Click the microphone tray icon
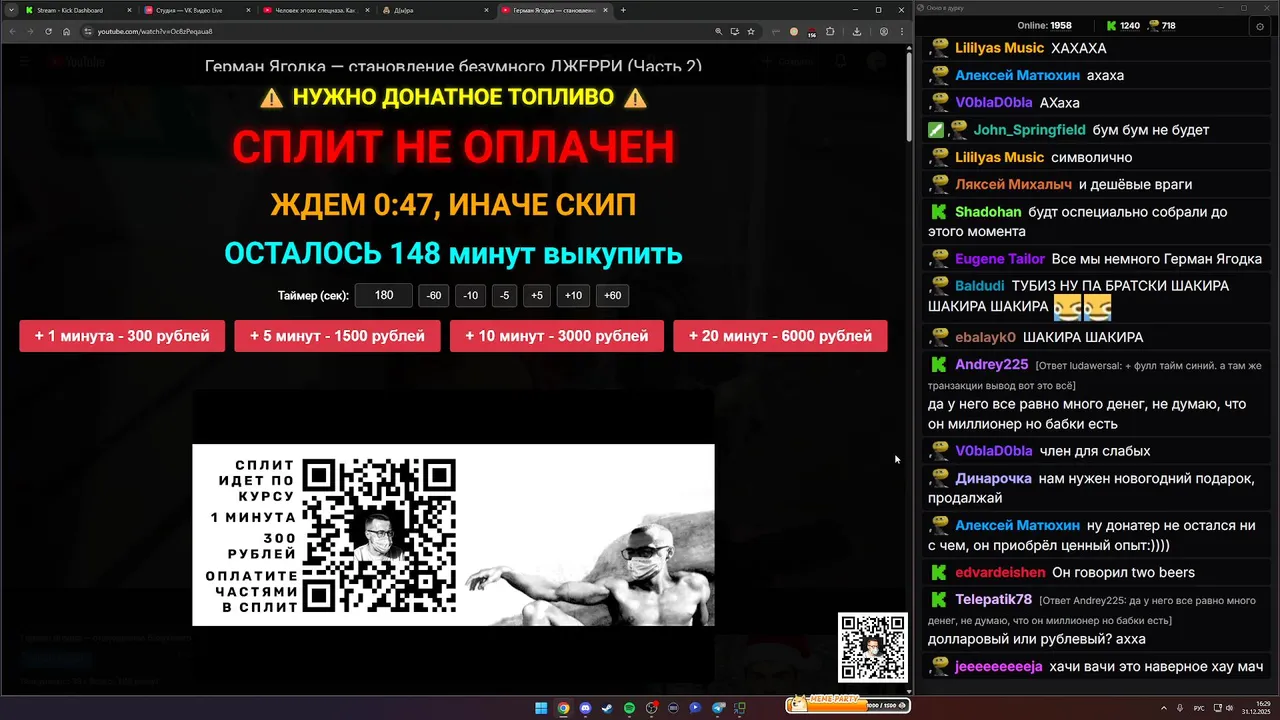Screen dimensions: 1280x720 pos(1181,708)
